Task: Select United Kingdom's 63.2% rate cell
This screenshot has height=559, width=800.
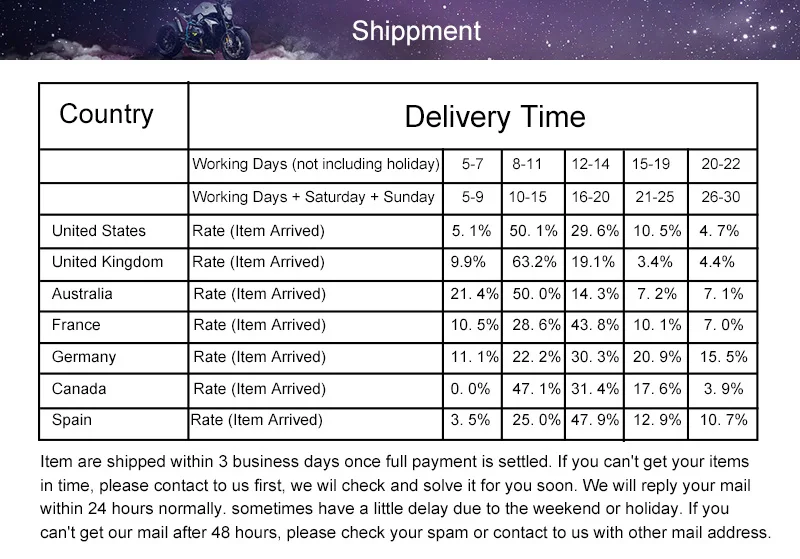Action: pos(533,264)
